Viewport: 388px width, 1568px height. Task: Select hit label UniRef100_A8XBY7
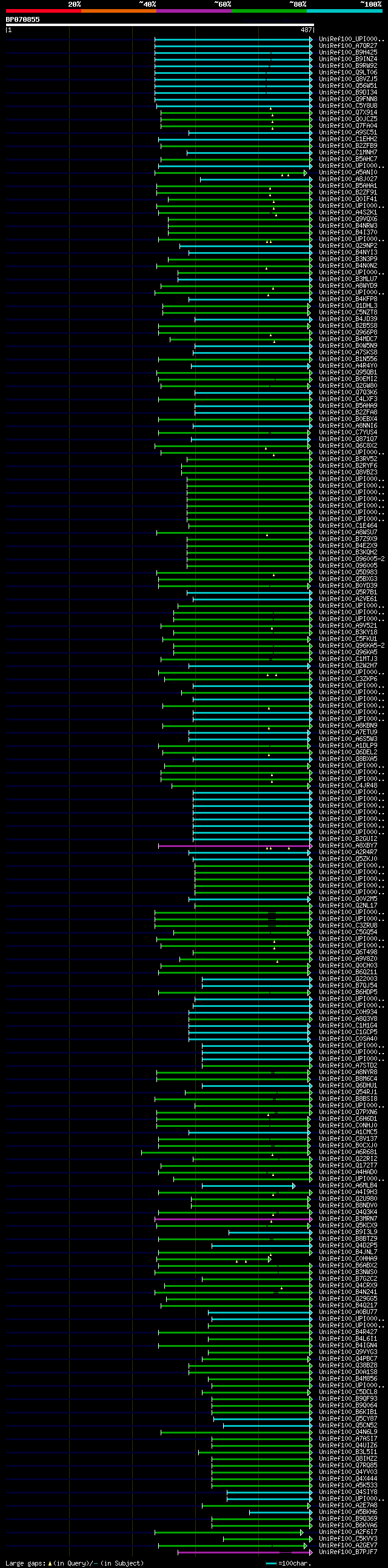coord(348,845)
